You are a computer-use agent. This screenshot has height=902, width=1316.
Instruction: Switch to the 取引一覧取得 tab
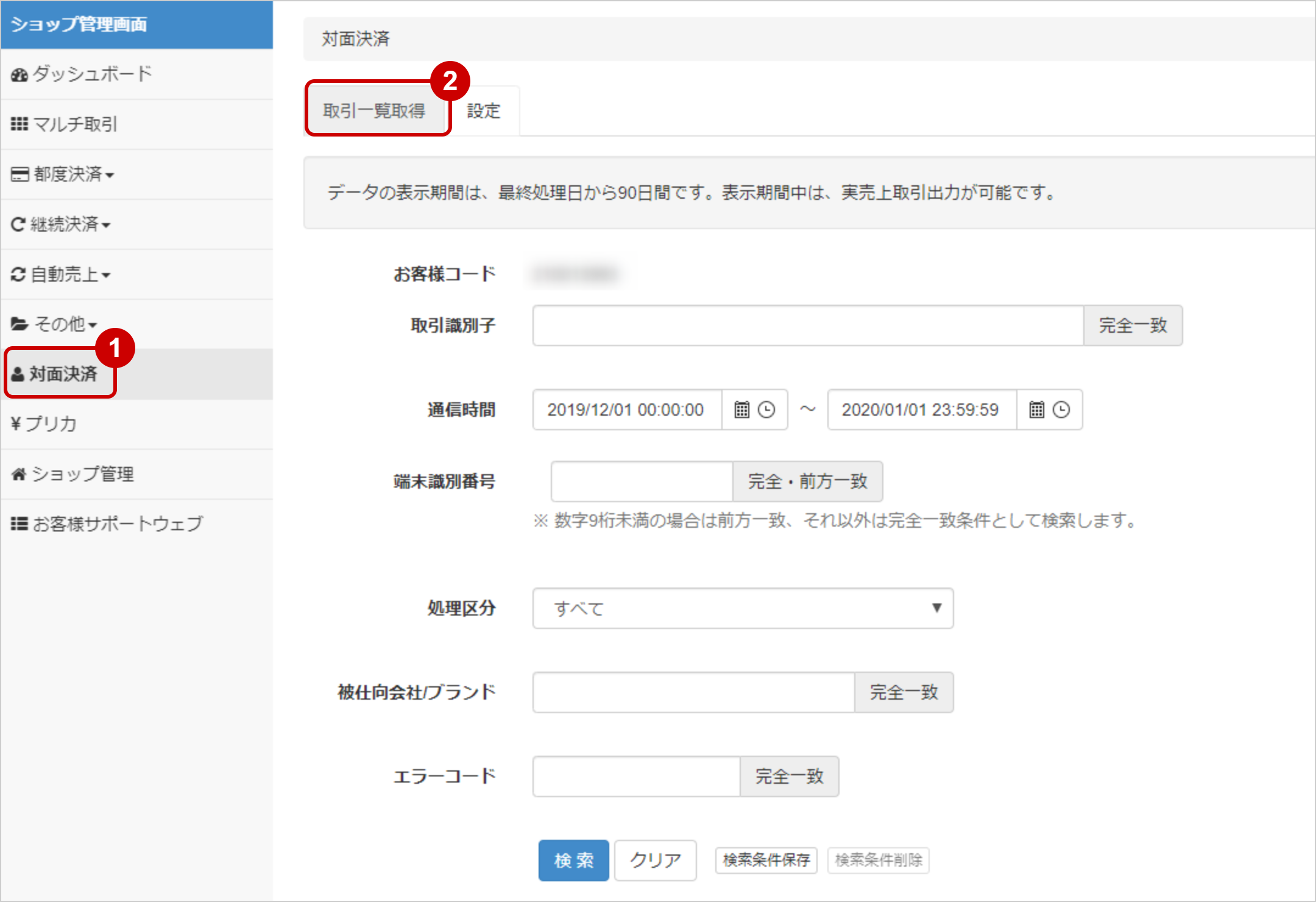click(374, 111)
